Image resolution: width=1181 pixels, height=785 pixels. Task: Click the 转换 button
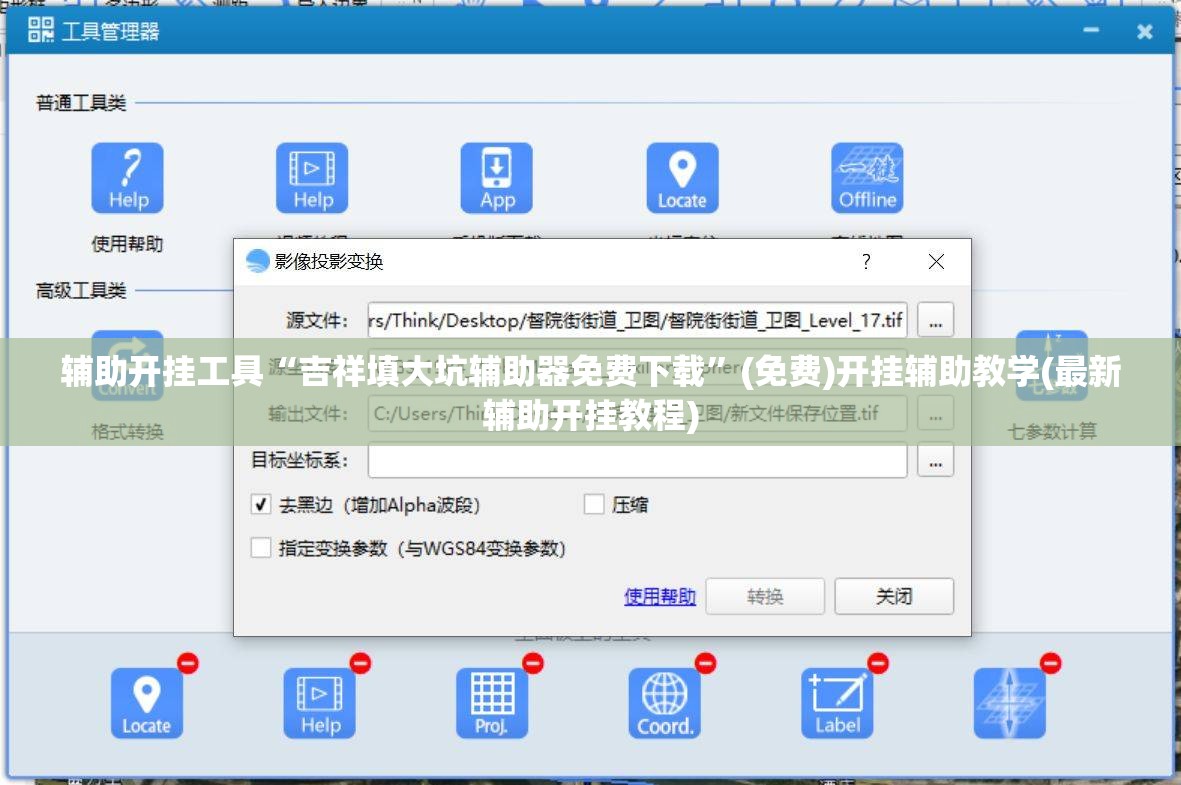click(x=765, y=597)
